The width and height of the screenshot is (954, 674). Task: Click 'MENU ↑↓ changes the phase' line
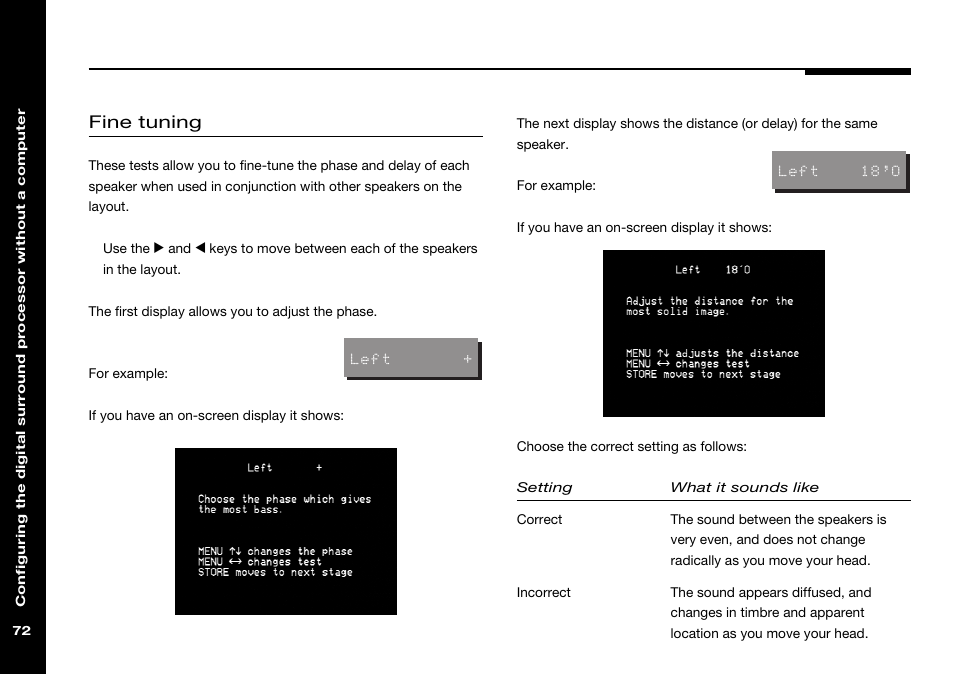[276, 552]
